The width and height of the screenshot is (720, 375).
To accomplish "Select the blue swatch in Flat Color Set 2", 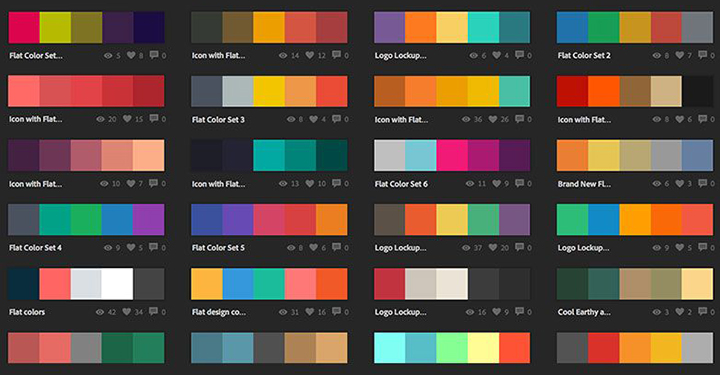I will tap(572, 28).
